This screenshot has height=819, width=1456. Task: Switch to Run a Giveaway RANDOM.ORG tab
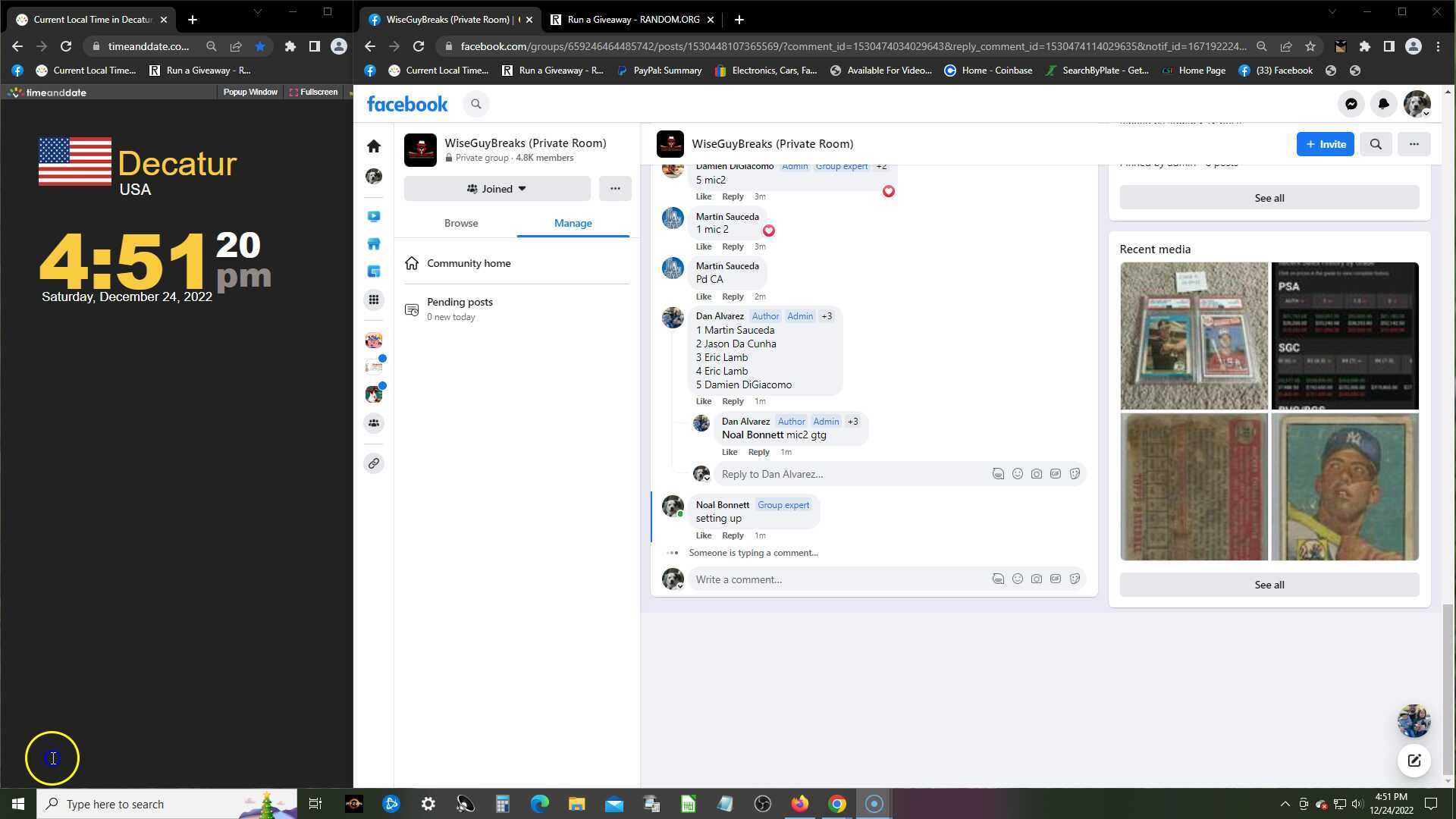click(633, 20)
